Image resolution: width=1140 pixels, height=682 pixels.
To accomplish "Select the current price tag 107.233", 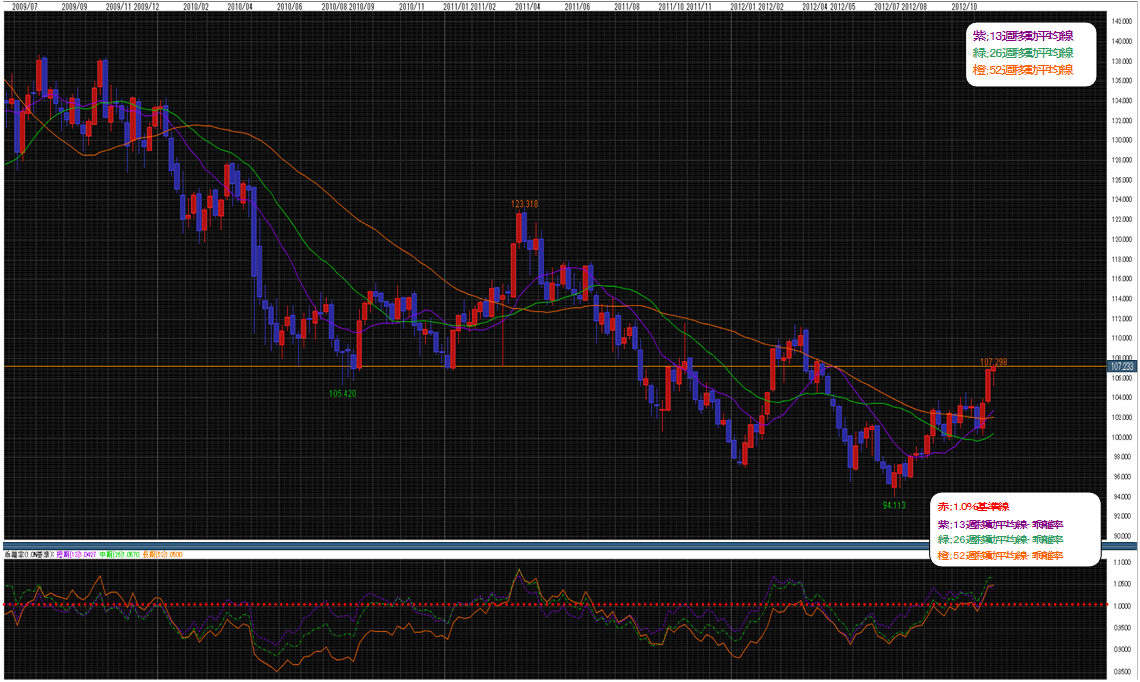I will 1122,367.
